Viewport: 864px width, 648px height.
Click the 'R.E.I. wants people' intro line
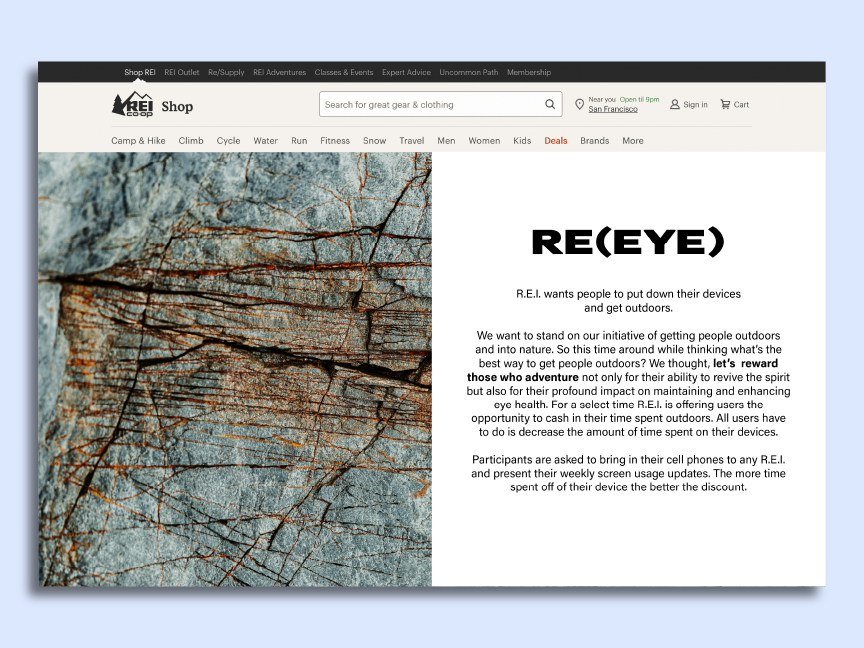[628, 301]
